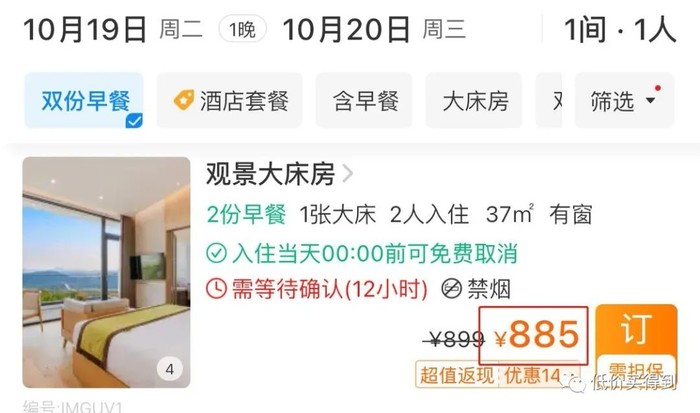Click the orange tag icon beside 酒店套餐
Viewport: 700px width, 413px height.
184,100
